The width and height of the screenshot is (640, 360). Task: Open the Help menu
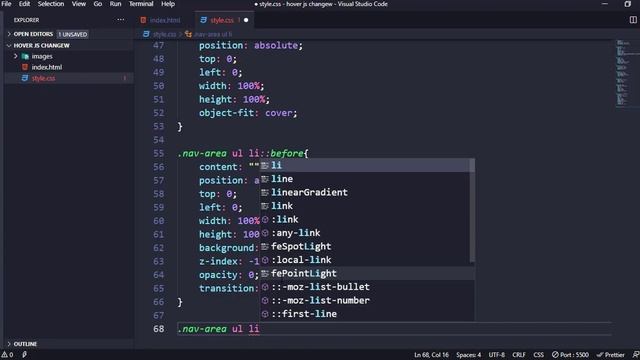click(168, 4)
